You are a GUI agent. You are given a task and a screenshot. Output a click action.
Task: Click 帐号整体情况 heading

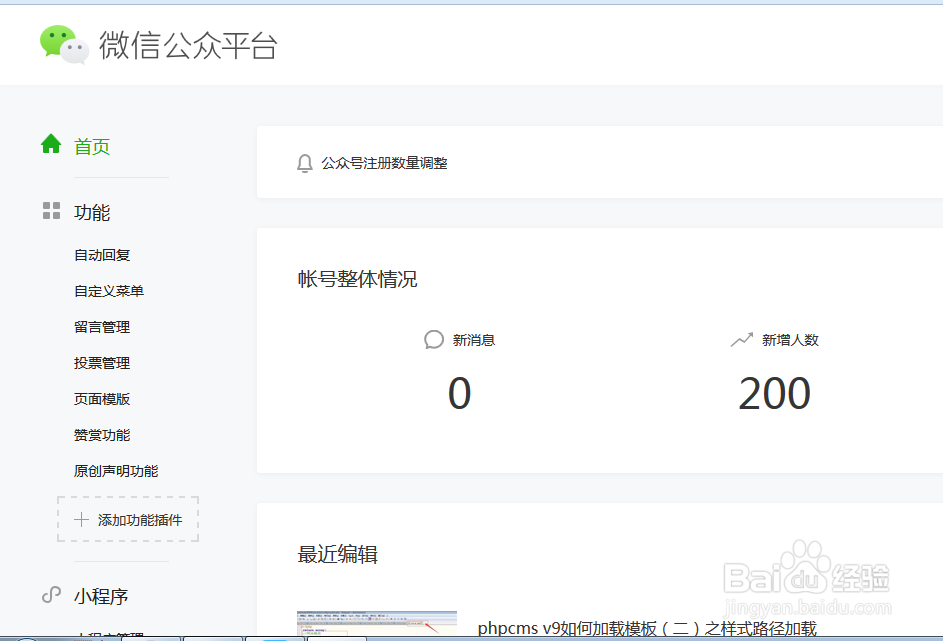pyautogui.click(x=357, y=279)
